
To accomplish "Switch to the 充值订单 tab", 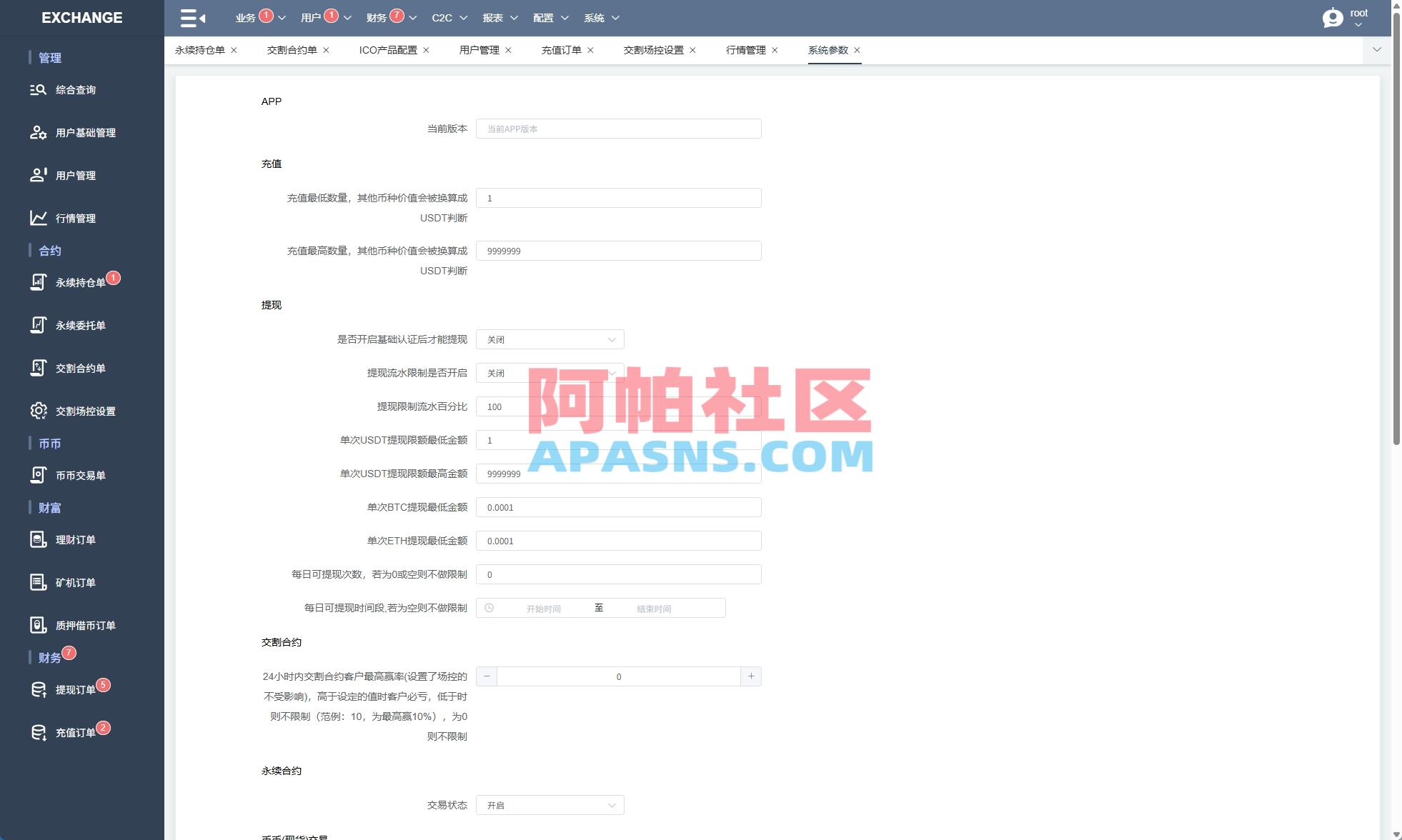I will [562, 50].
